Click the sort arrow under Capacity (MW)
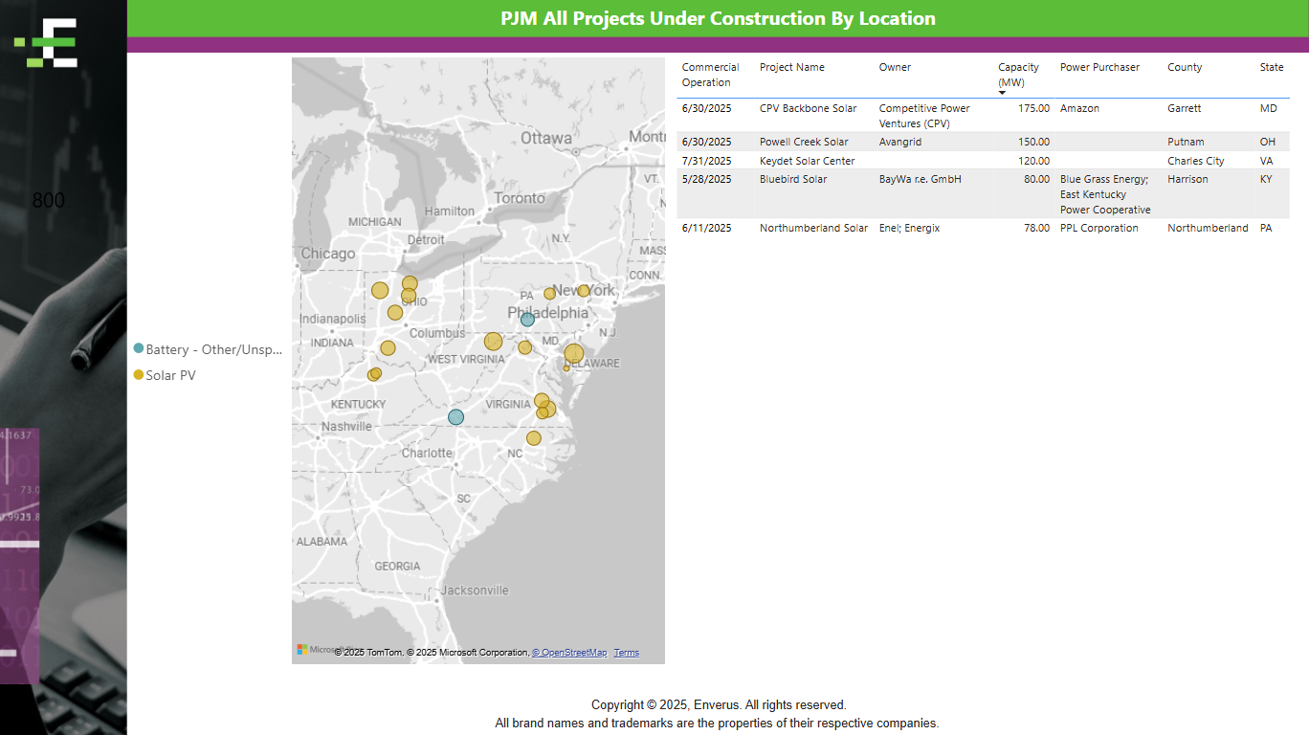The height and width of the screenshot is (735, 1309). tap(1002, 93)
